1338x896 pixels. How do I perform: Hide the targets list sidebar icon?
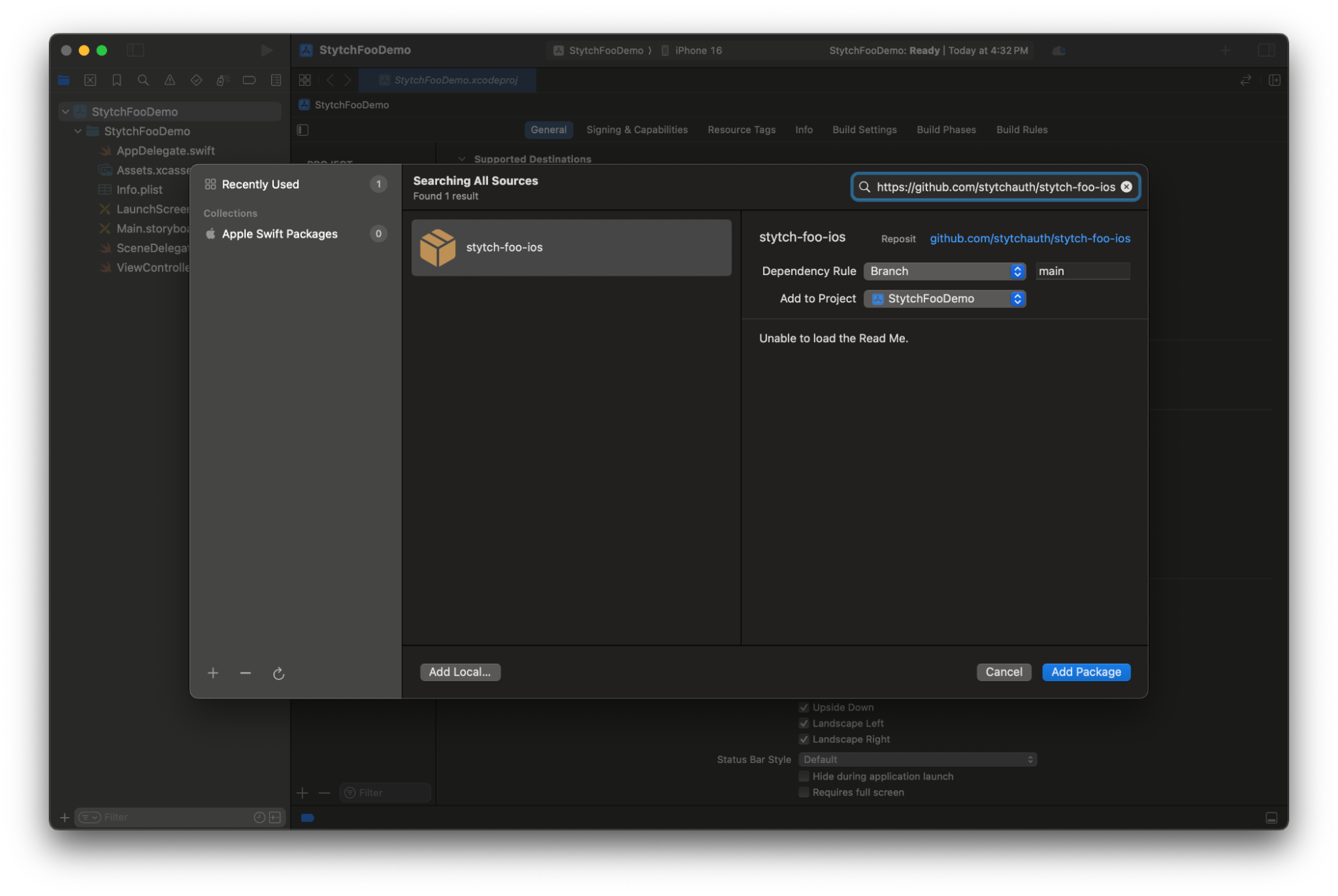pyautogui.click(x=303, y=130)
